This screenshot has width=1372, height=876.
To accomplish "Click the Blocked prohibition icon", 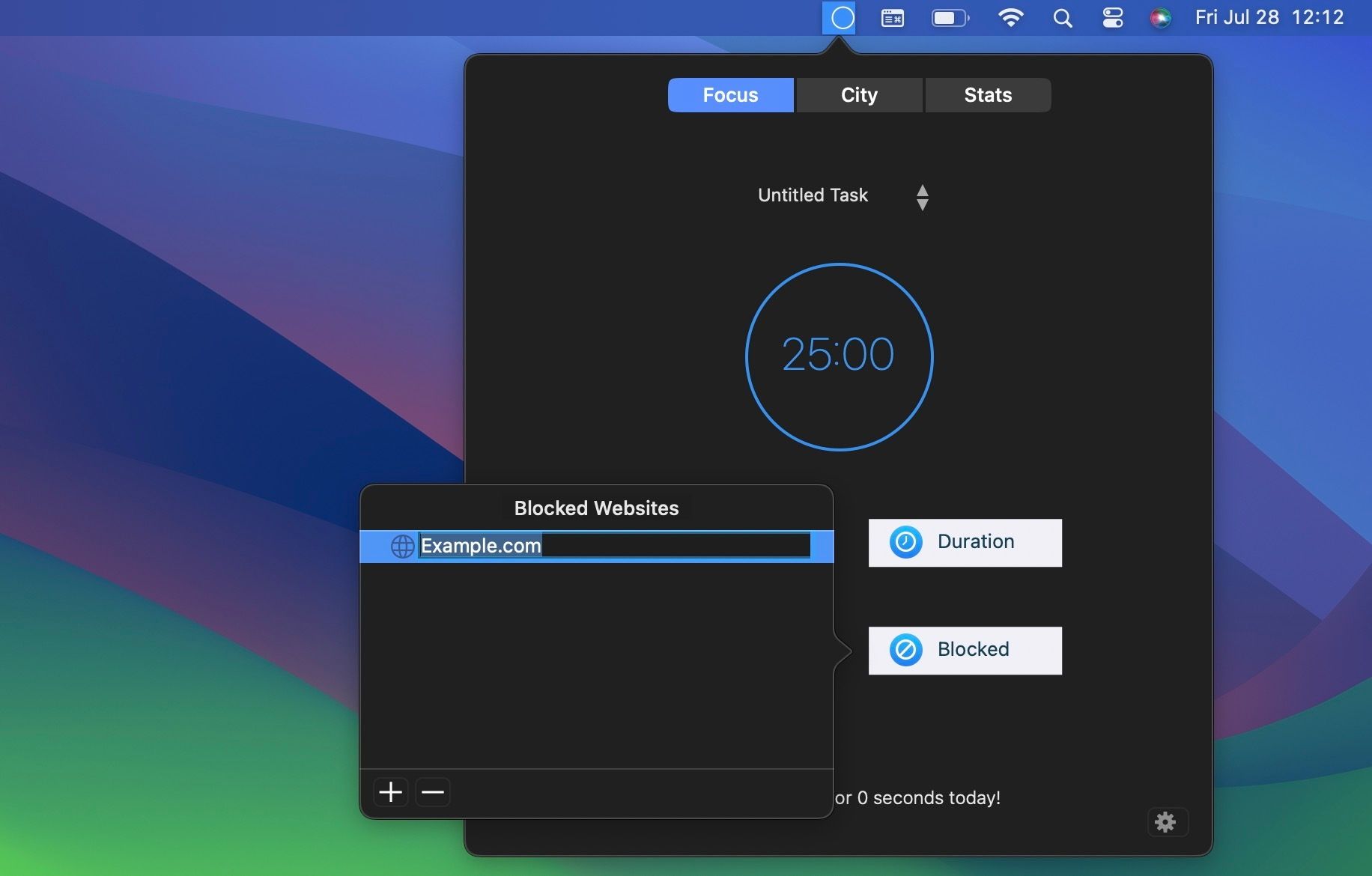I will pos(905,650).
